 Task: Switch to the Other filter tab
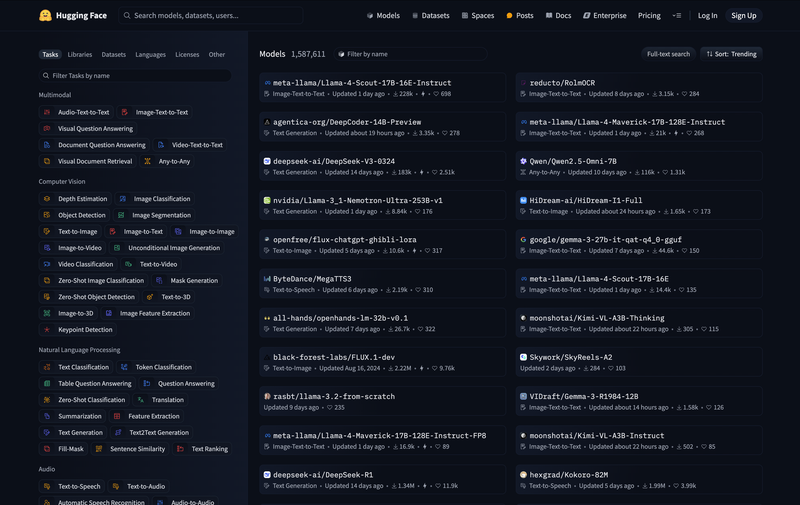[x=217, y=55]
